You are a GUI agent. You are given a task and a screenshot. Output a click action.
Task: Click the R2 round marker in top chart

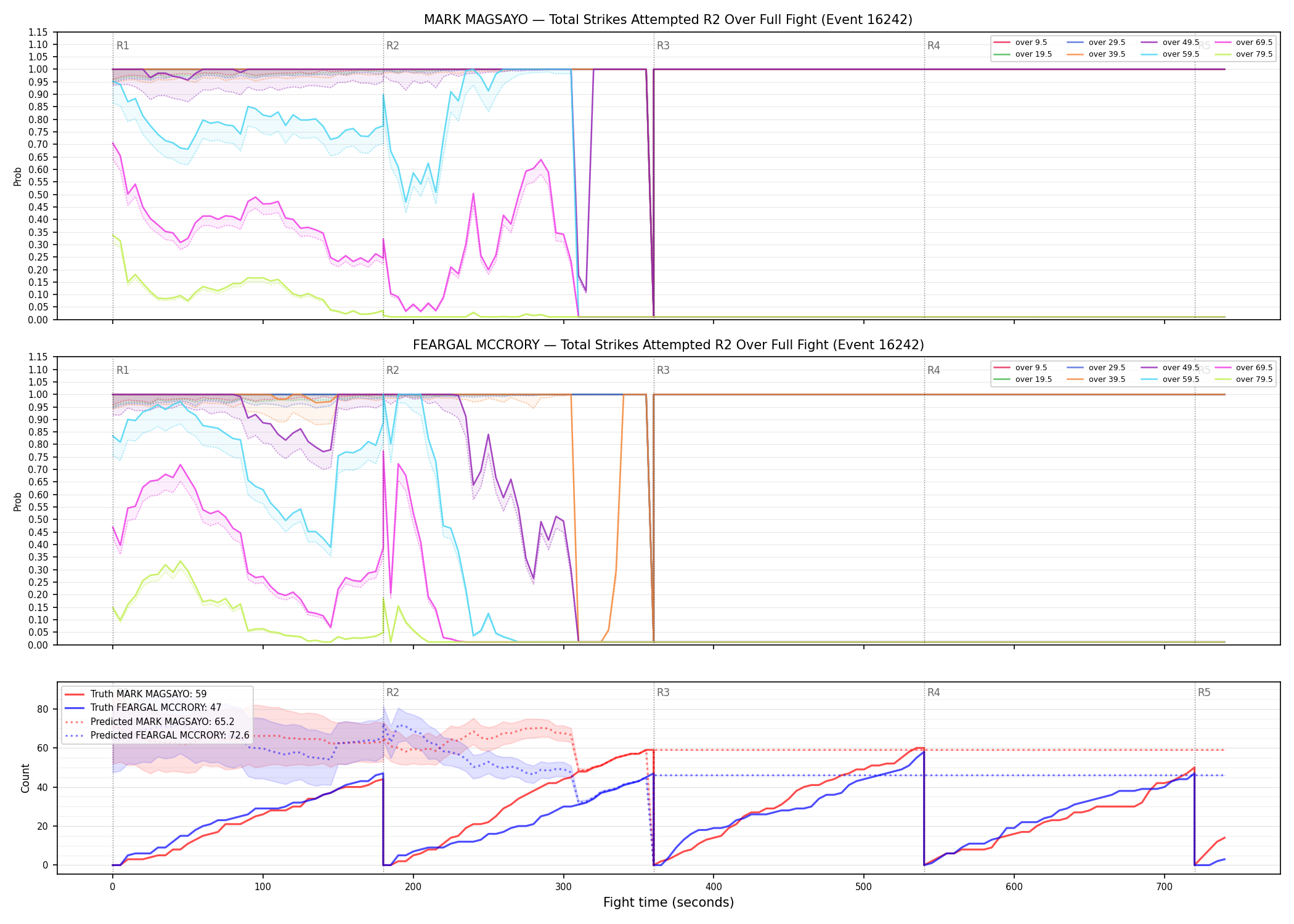point(393,46)
